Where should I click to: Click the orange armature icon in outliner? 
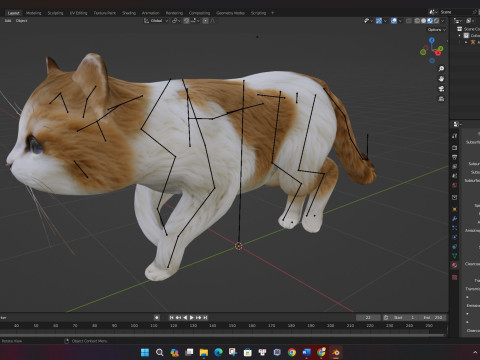473,42
